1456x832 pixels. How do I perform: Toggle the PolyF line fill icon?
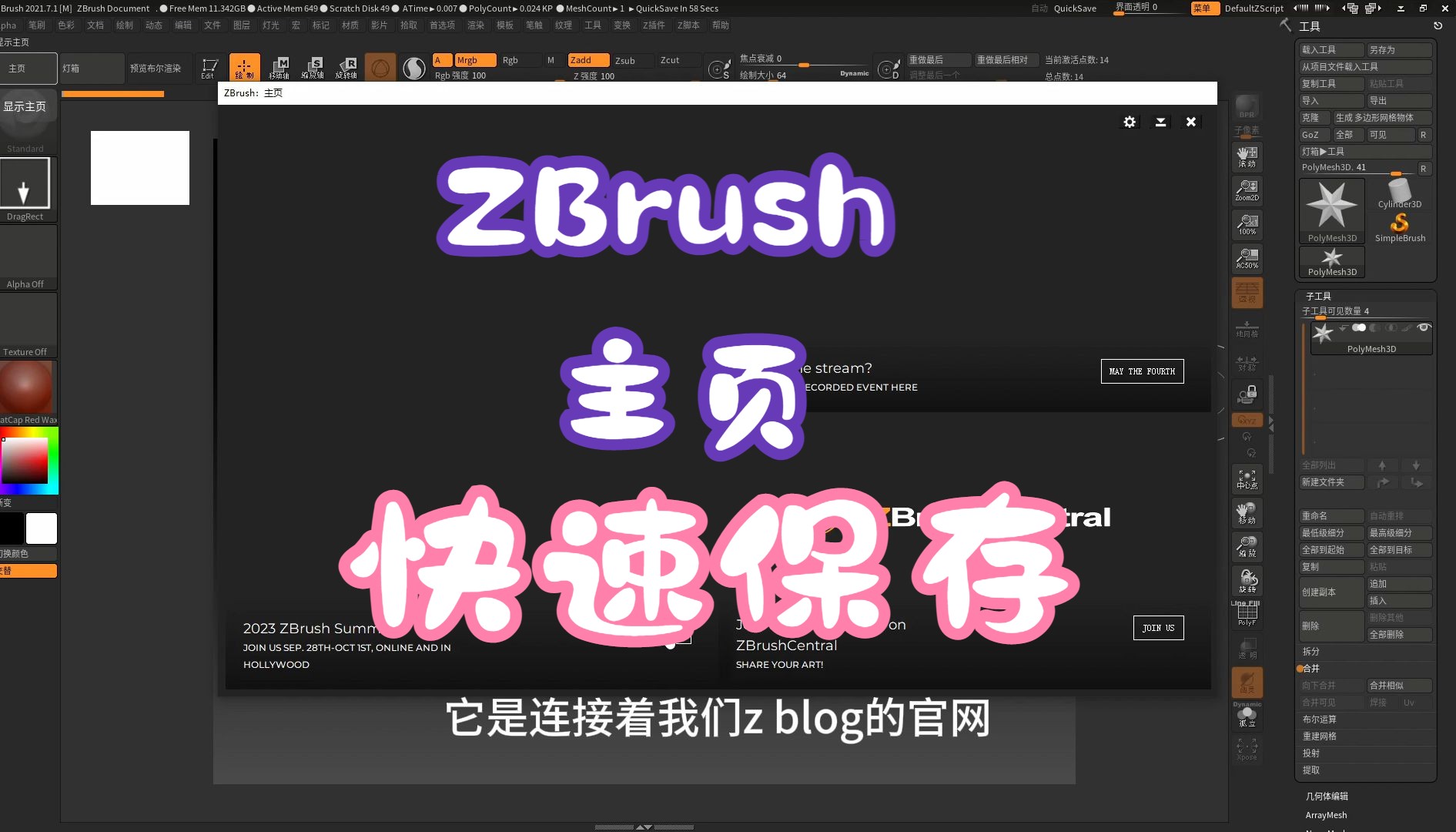click(x=1247, y=614)
